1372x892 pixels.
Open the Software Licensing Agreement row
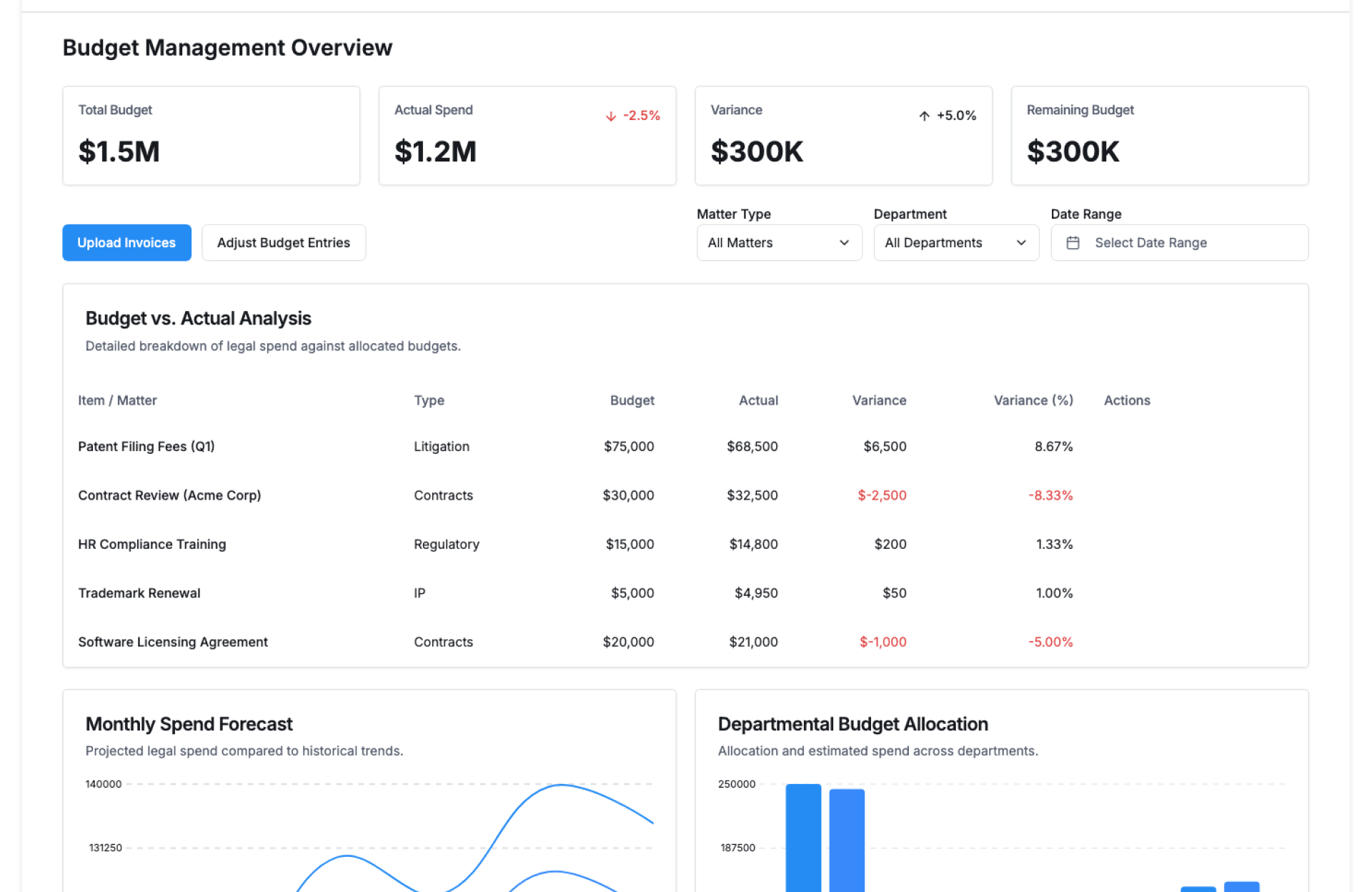click(173, 642)
